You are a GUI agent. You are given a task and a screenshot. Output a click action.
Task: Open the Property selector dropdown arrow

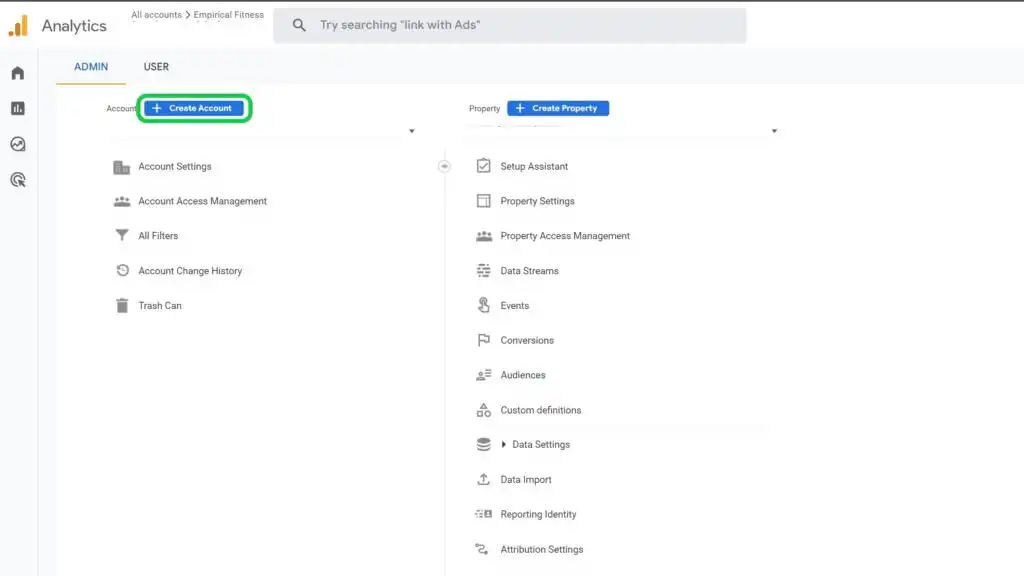[x=774, y=131]
